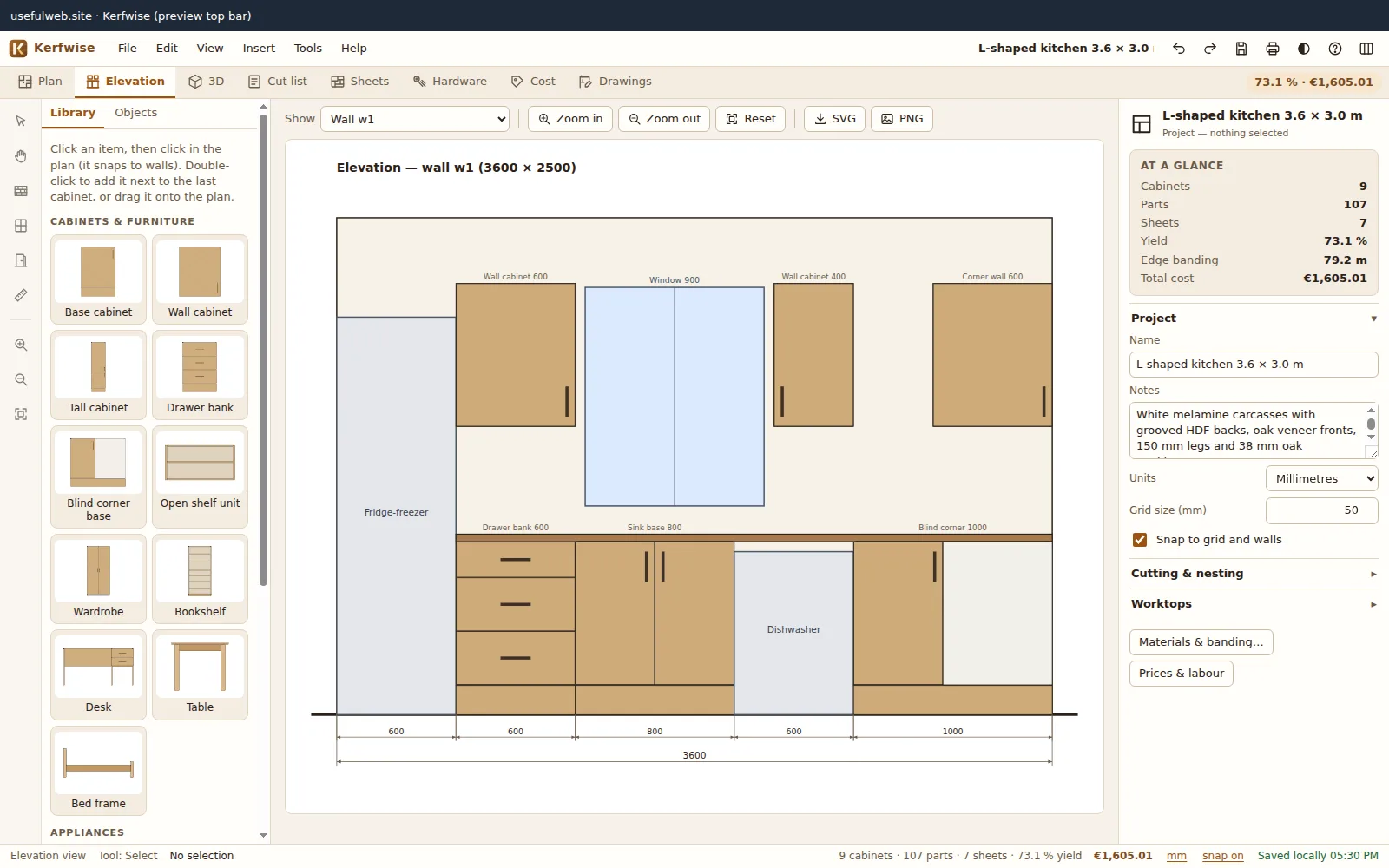The height and width of the screenshot is (868, 1389).
Task: Switch to the Hardware tab
Action: (450, 82)
